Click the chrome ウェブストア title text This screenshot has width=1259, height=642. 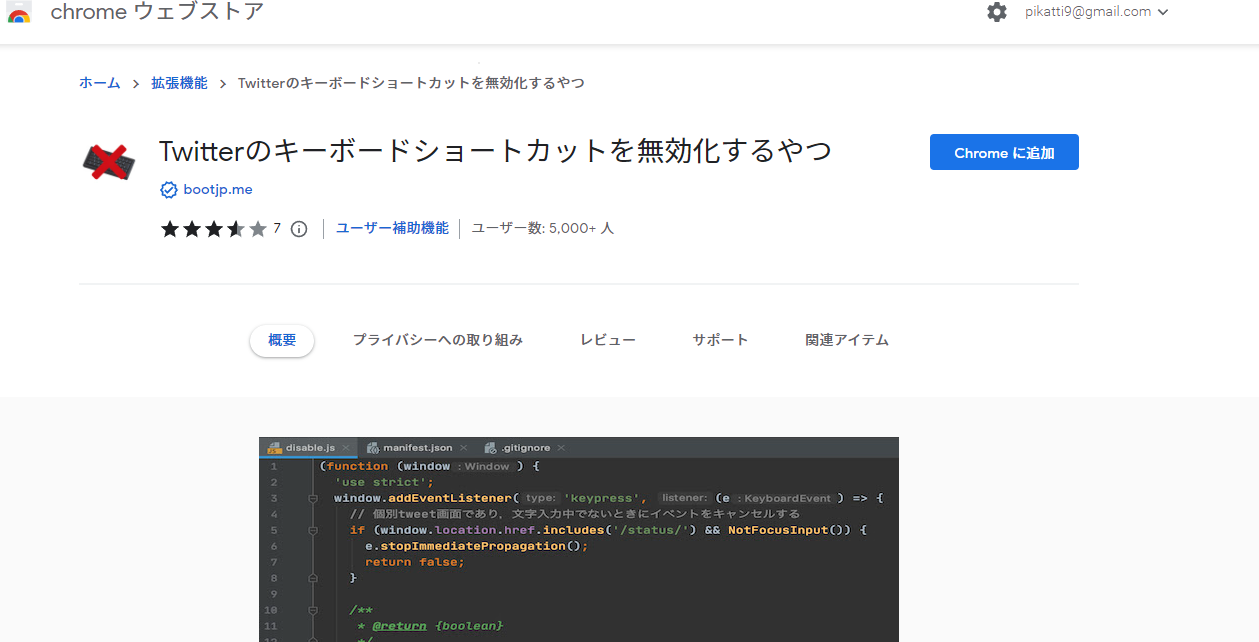click(157, 12)
